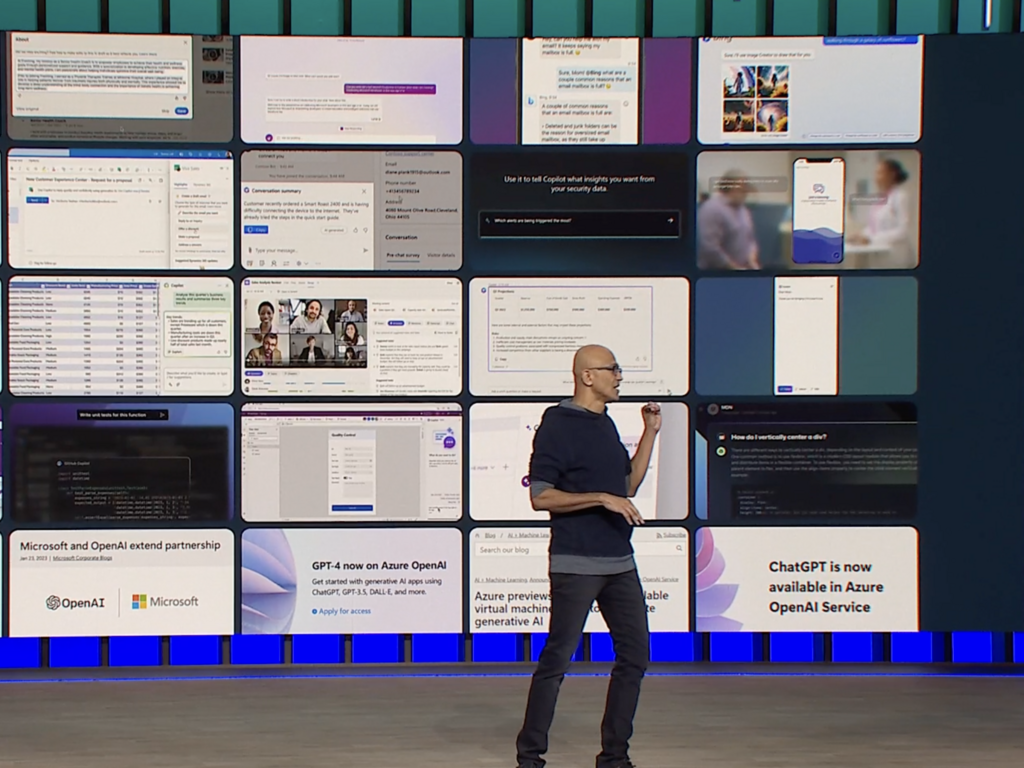The width and height of the screenshot is (1024, 768).
Task: Click the Copilot icon beside Conversation summary
Action: (247, 190)
